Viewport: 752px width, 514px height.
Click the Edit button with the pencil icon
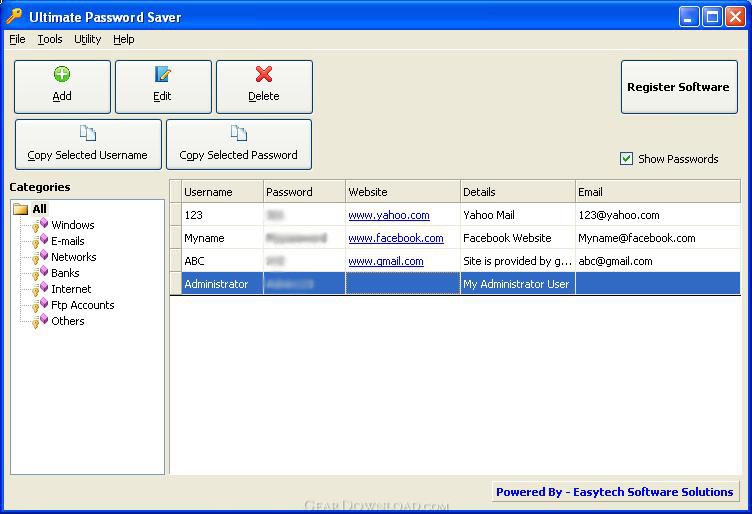coord(163,87)
